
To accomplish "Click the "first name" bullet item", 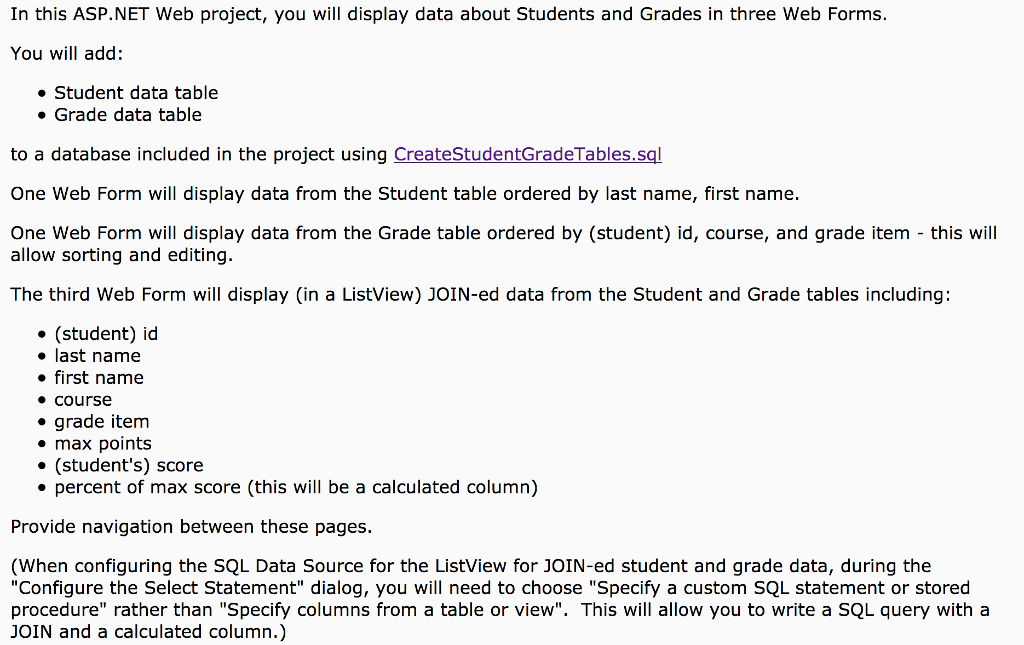I will [99, 378].
